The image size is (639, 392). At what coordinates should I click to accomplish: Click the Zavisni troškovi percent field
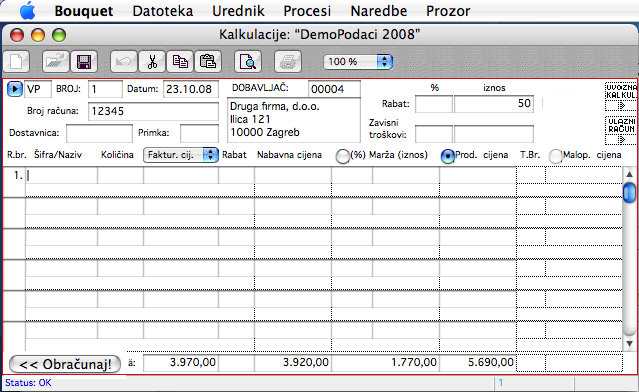click(434, 134)
